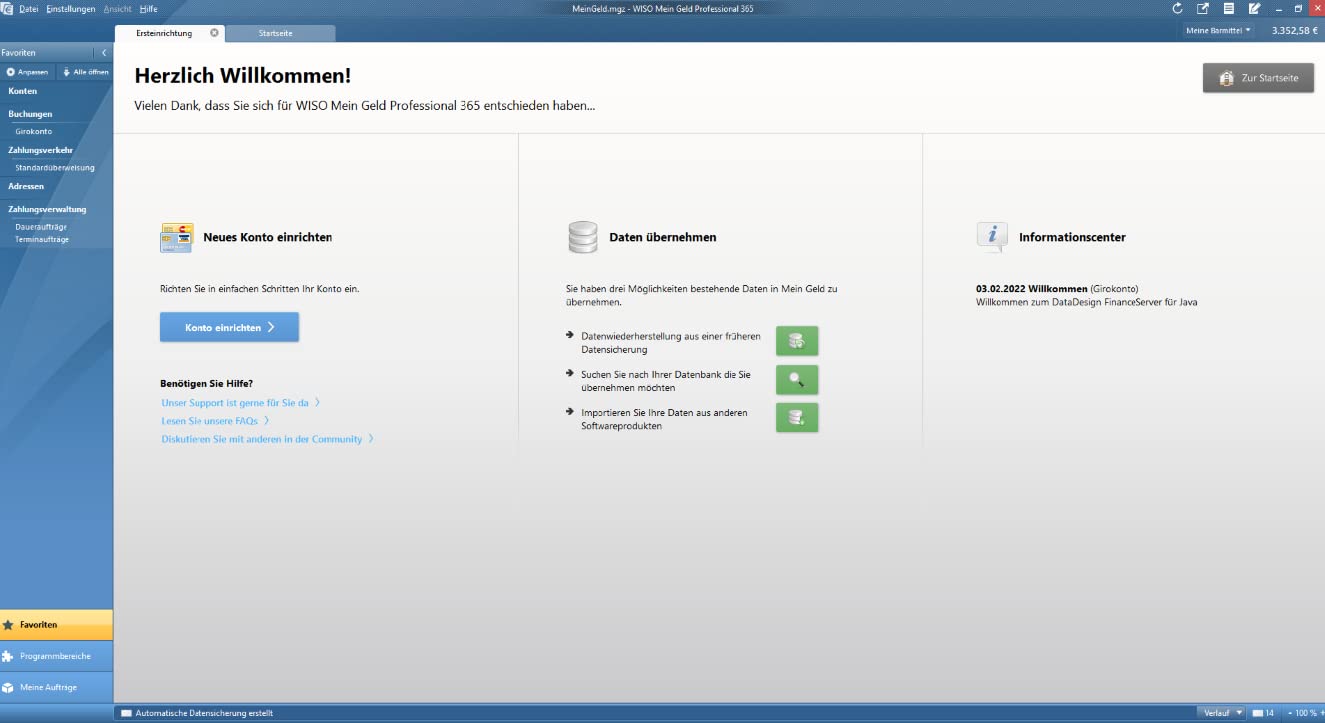Screen dimensions: 1325x723
Task: Go to Zur Startseite button
Action: coord(1258,78)
